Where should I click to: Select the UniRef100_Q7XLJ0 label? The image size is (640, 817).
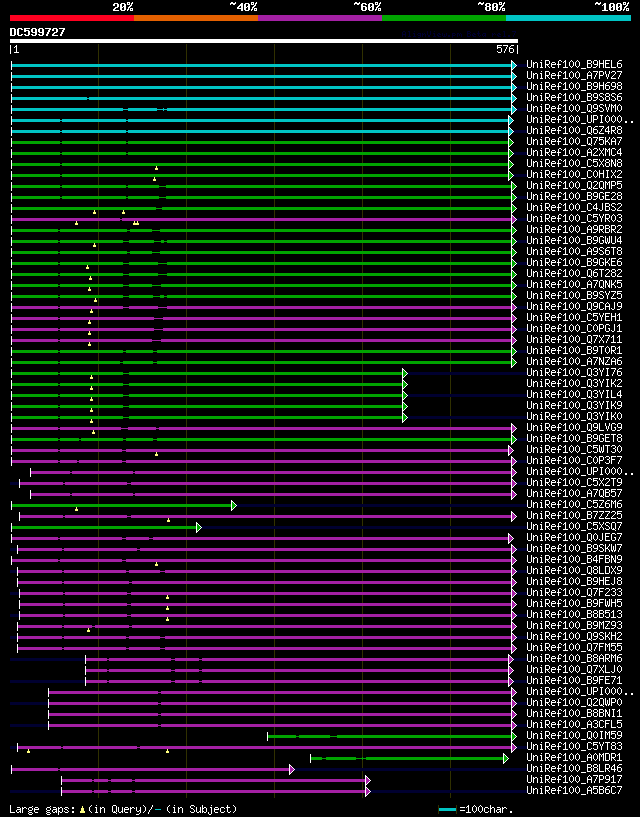(x=574, y=670)
